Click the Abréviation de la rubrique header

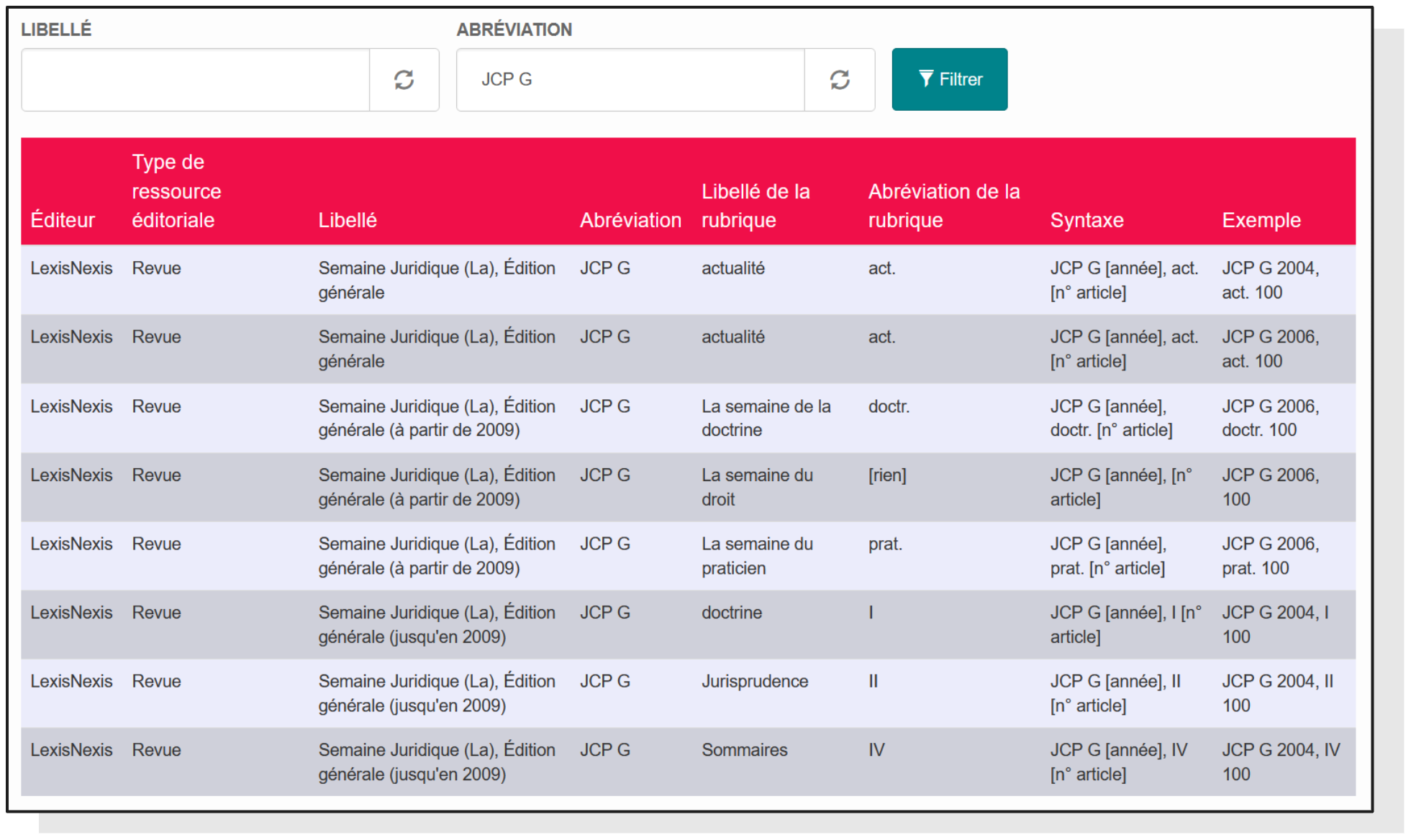click(x=943, y=206)
